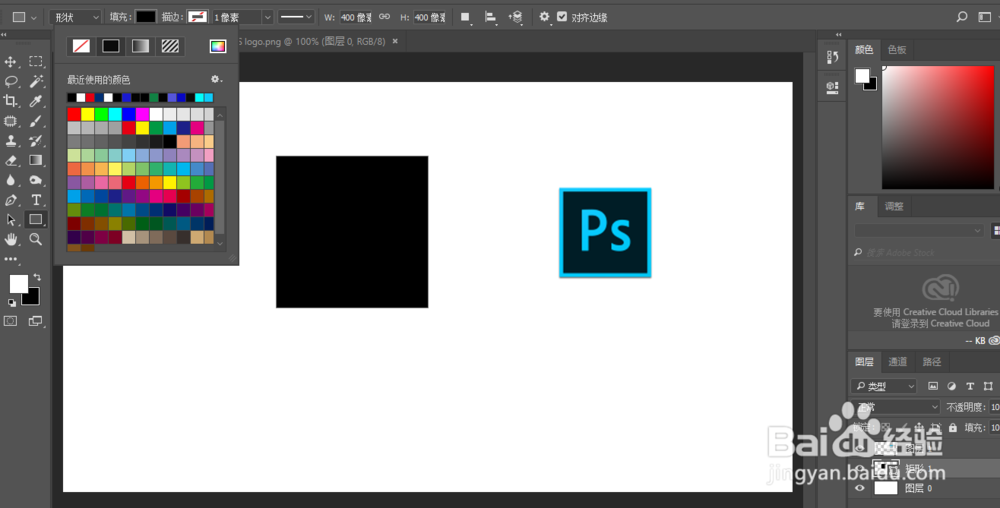Toggle the align edges checkbox
1000x508 pixels.
[562, 17]
